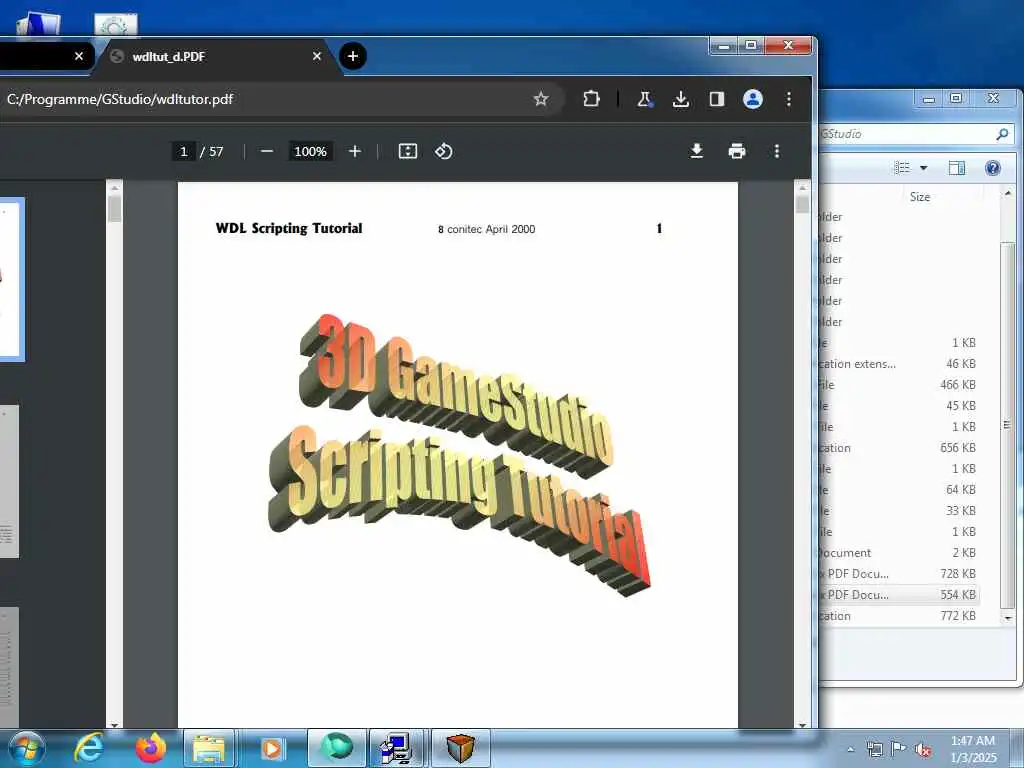1024x768 pixels.
Task: Select the 2 KB Document row
Action: 899,552
